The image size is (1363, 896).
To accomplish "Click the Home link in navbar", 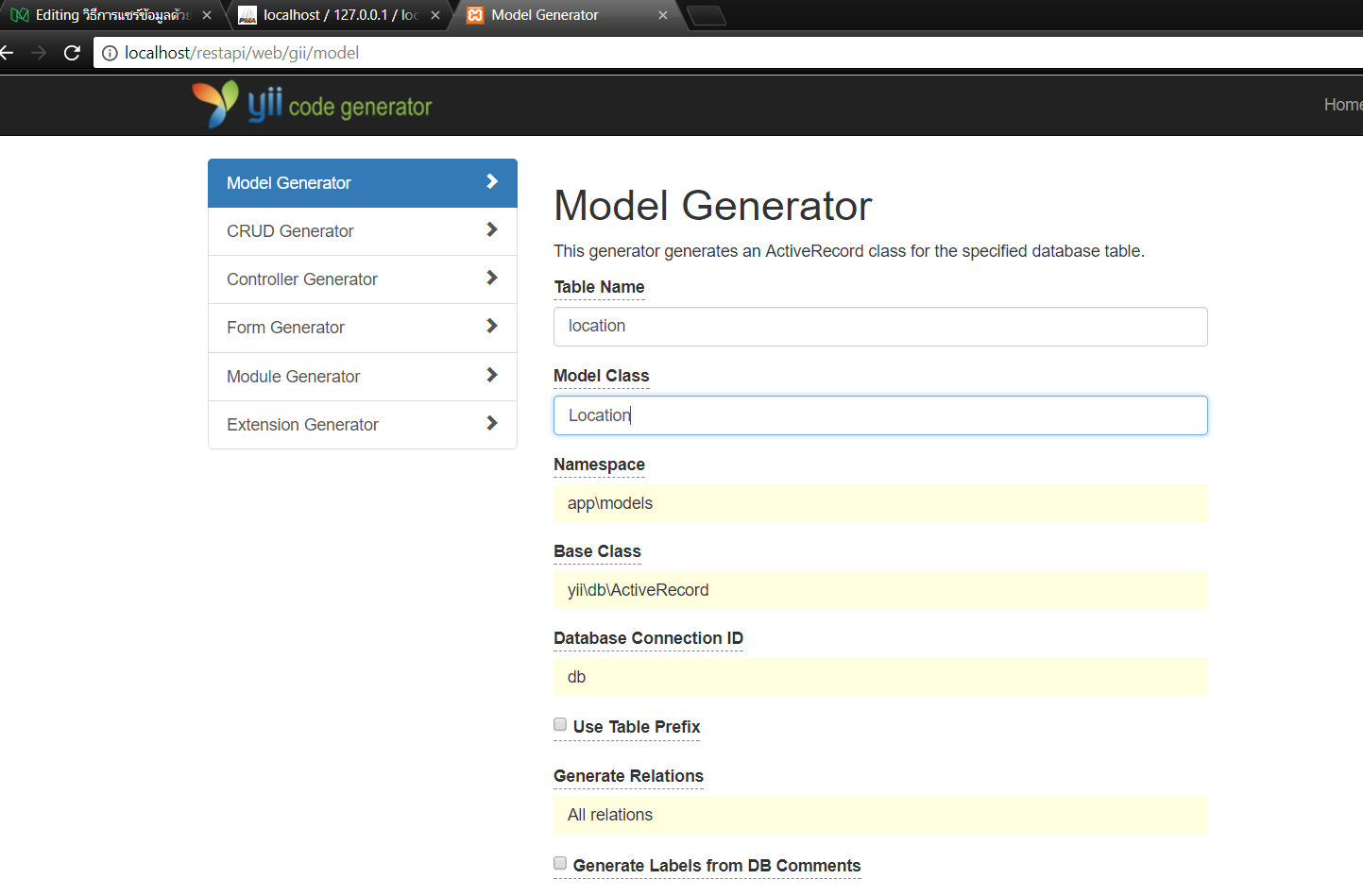I will tap(1343, 105).
